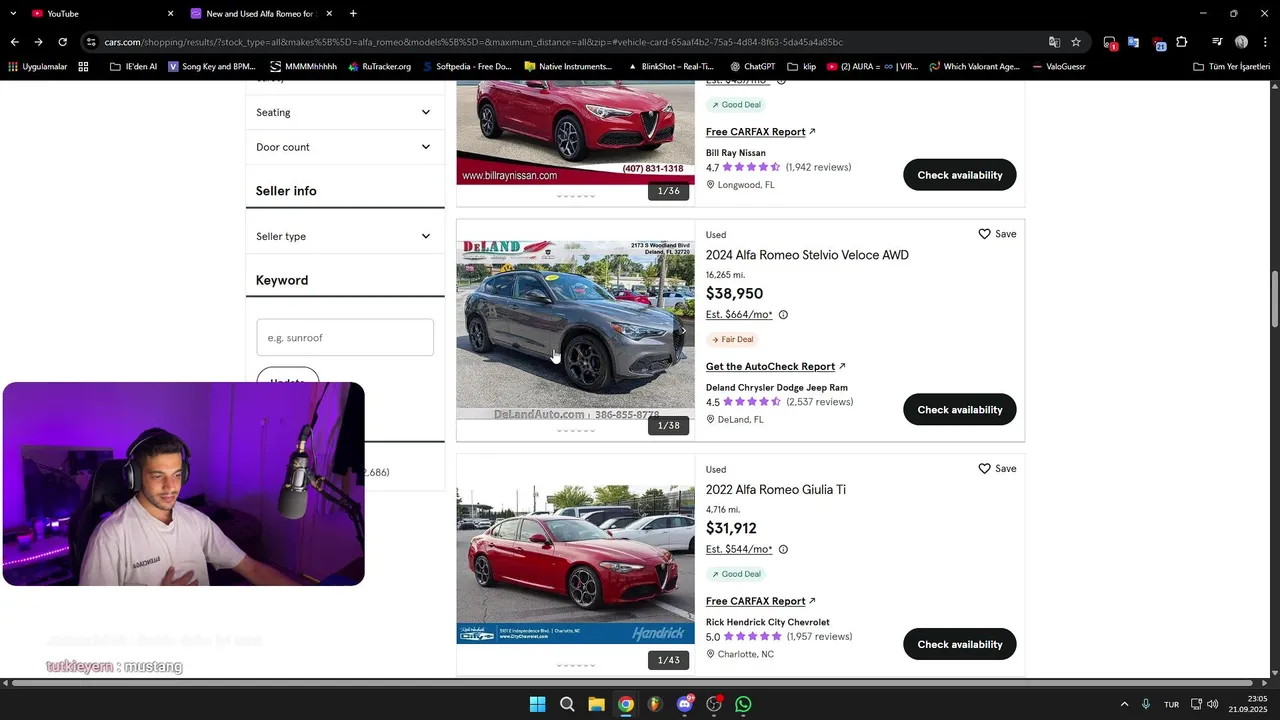Open the 2022 Alfa Romeo Giulia Ti title
Viewport: 1280px width, 720px height.
click(x=776, y=490)
